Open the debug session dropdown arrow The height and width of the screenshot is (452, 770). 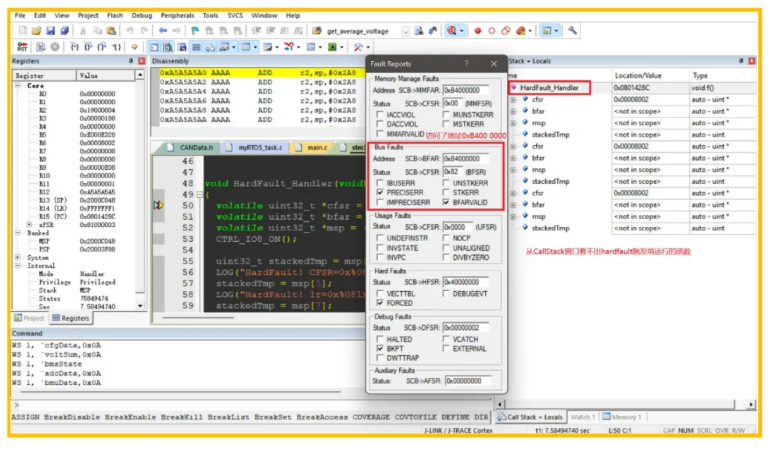point(462,31)
